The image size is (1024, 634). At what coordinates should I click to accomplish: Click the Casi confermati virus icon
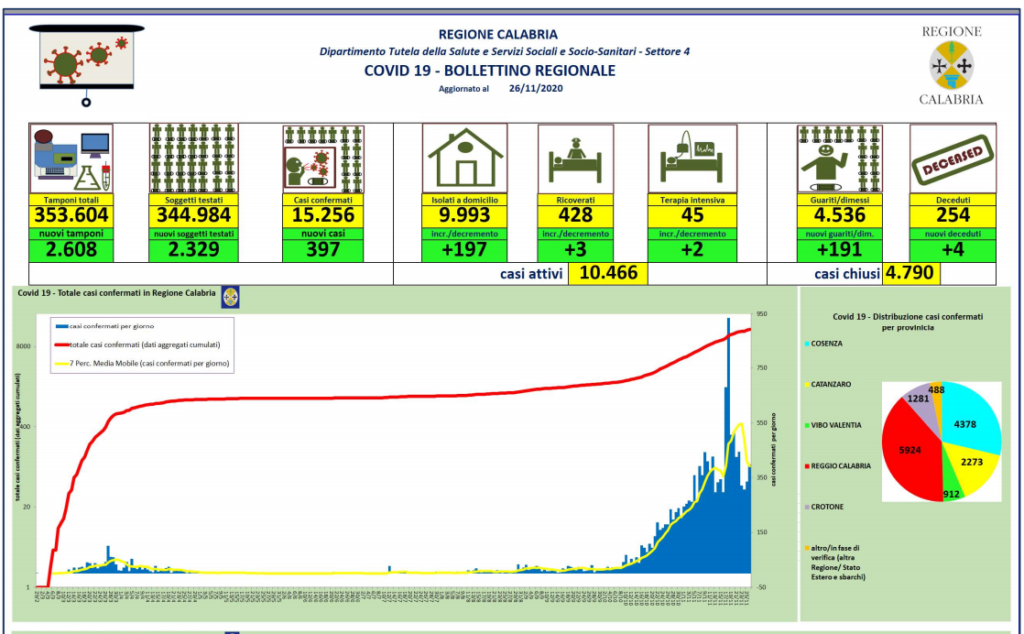point(322,158)
